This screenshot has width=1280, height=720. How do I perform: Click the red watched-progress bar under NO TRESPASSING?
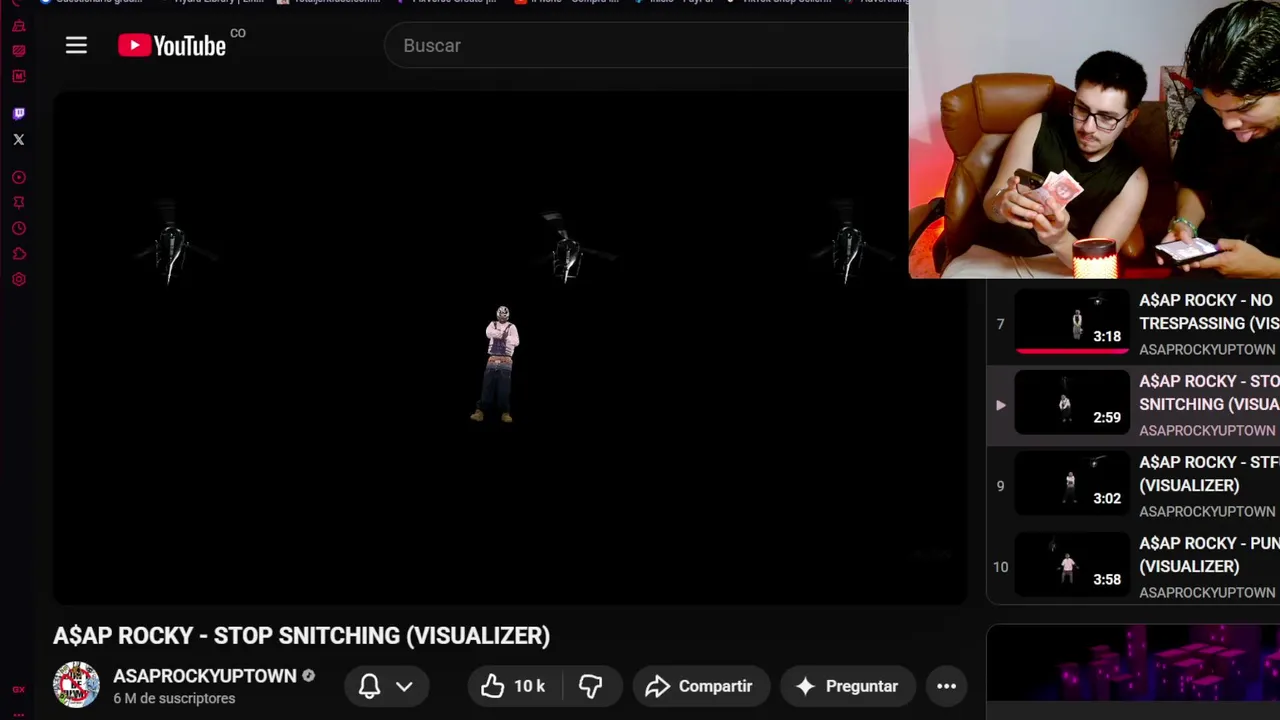1072,351
